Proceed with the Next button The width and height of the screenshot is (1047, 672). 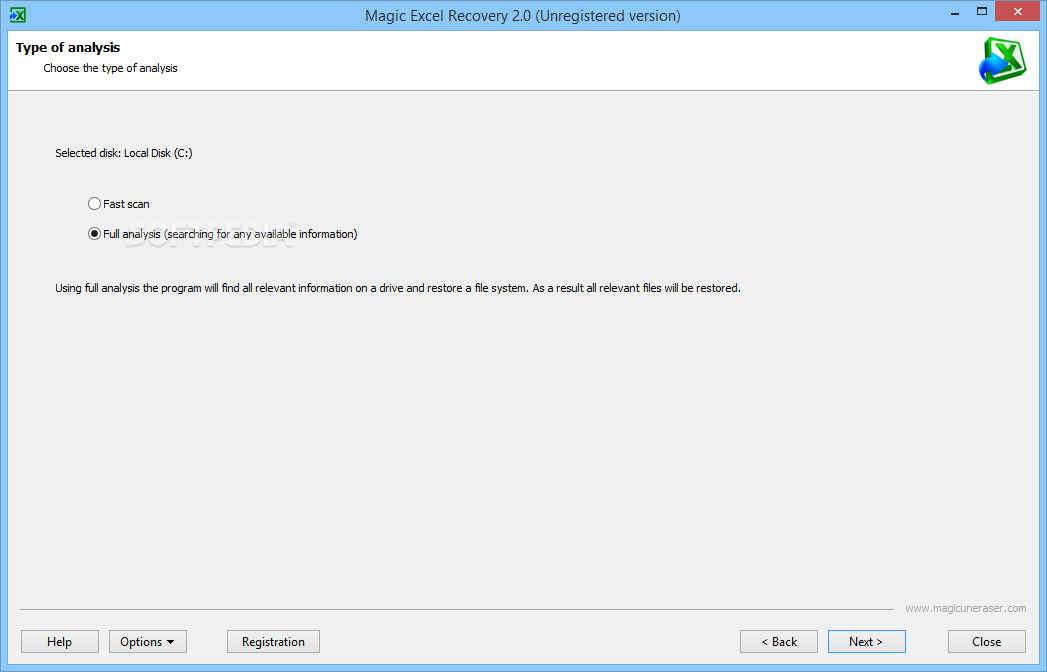point(867,641)
